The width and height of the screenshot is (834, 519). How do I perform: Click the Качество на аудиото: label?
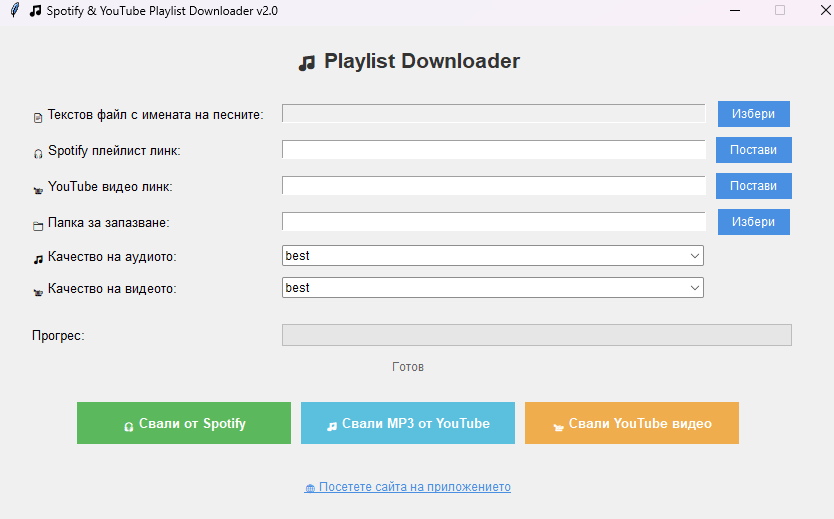pos(112,257)
